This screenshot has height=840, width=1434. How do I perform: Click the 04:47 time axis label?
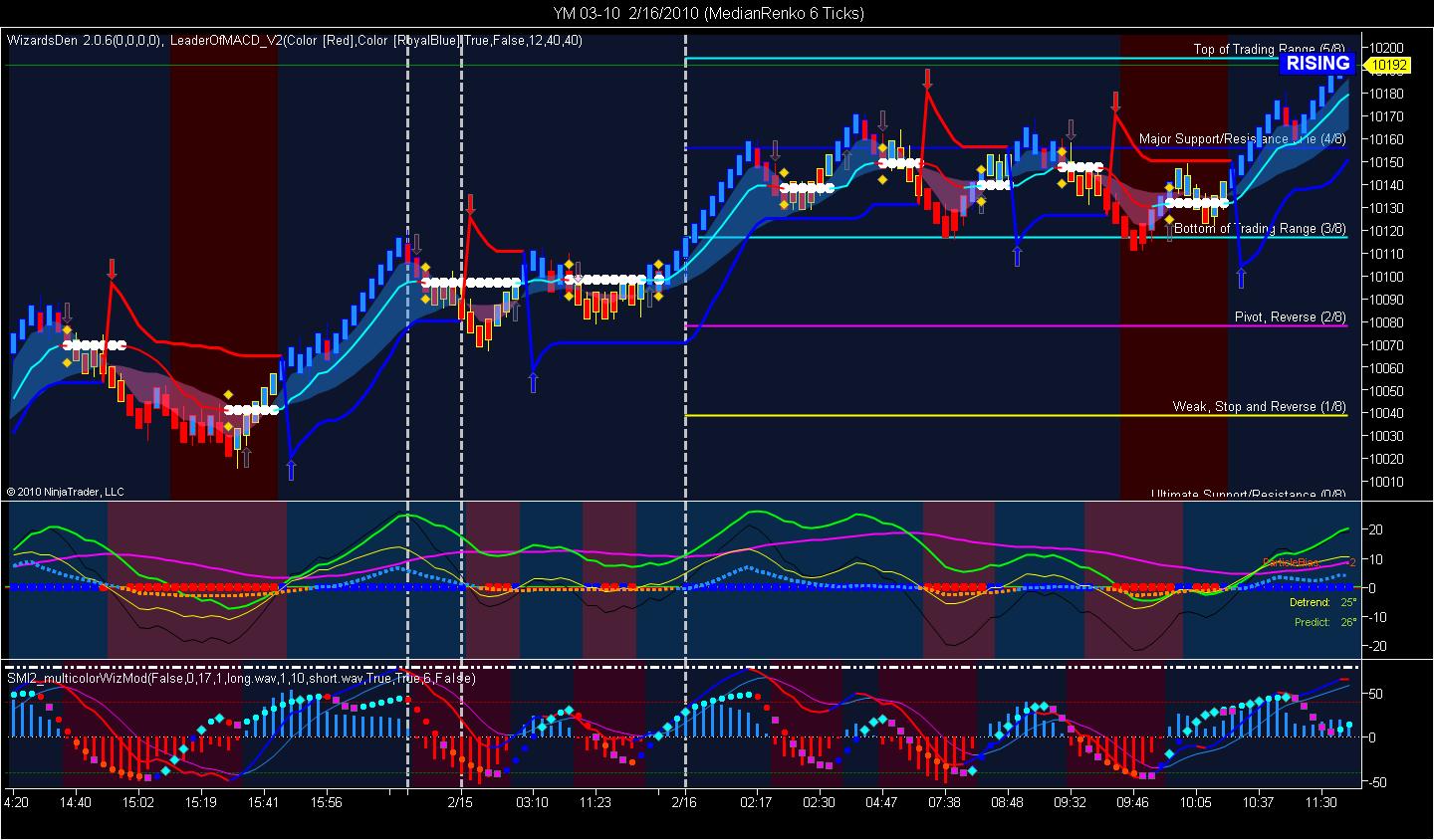(881, 802)
